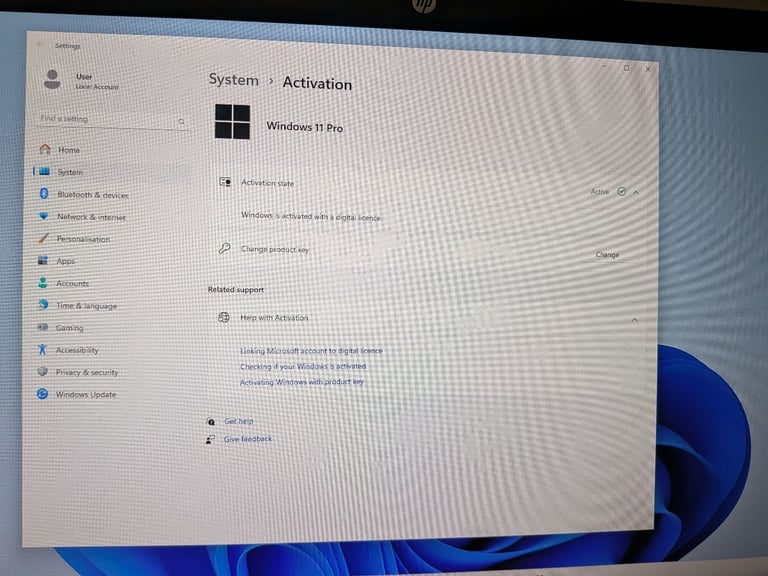Open Time & language settings
768x576 pixels.
tap(86, 306)
